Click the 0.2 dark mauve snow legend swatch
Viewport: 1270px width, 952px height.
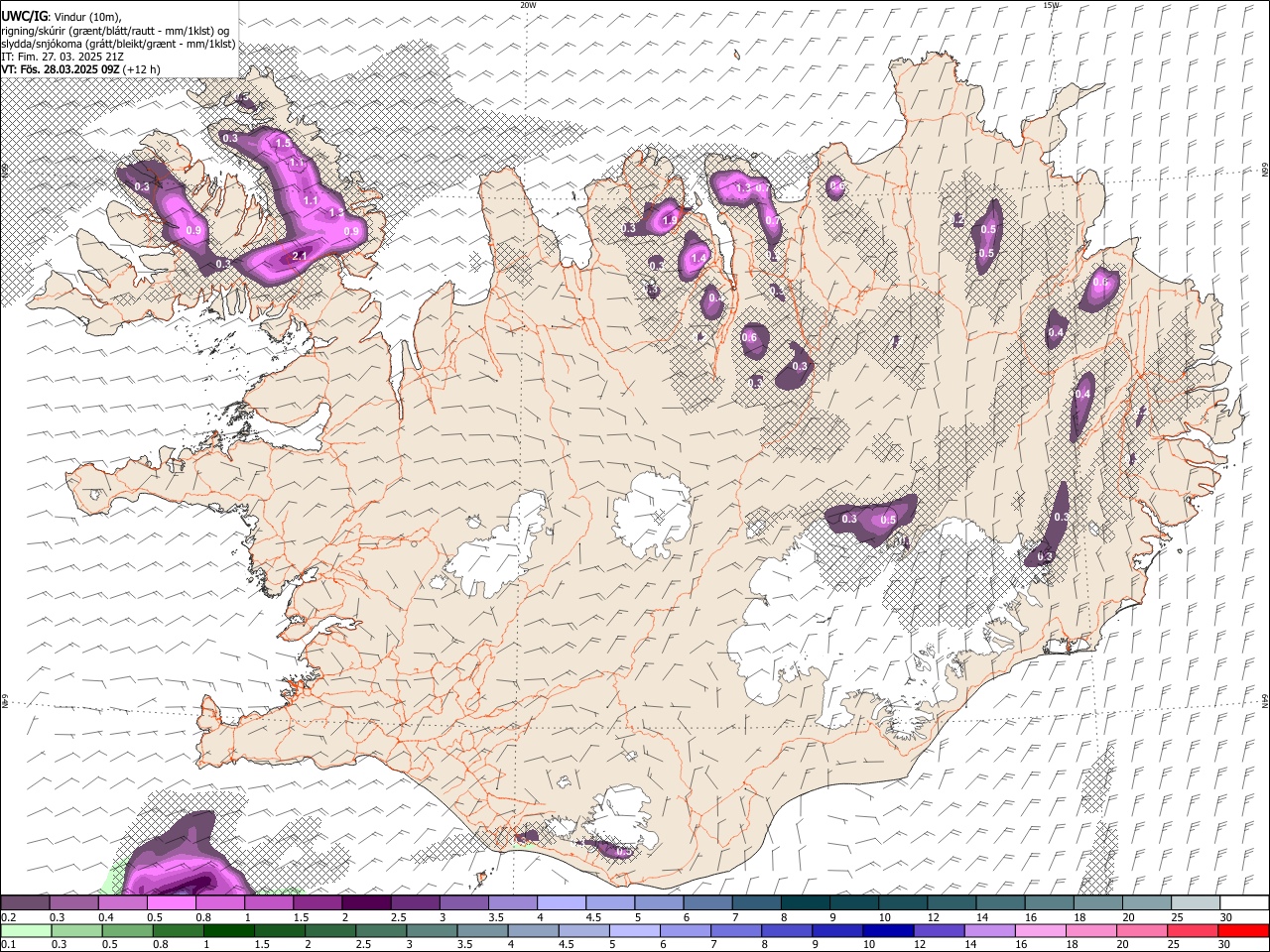pyautogui.click(x=26, y=902)
